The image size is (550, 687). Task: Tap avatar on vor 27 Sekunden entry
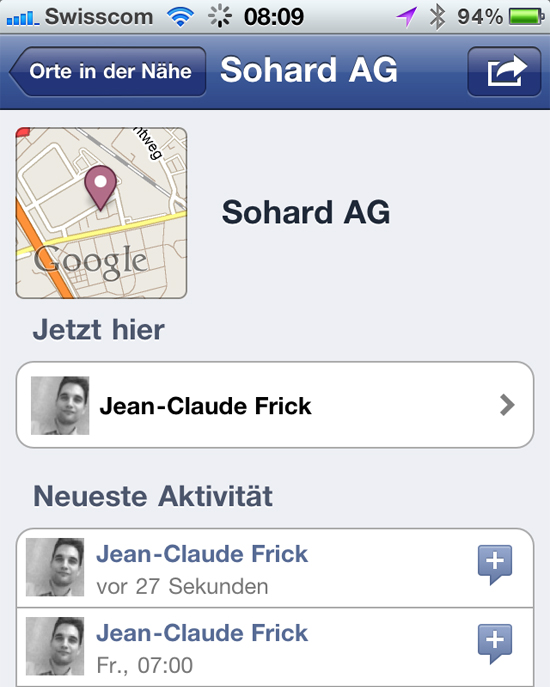[55, 567]
